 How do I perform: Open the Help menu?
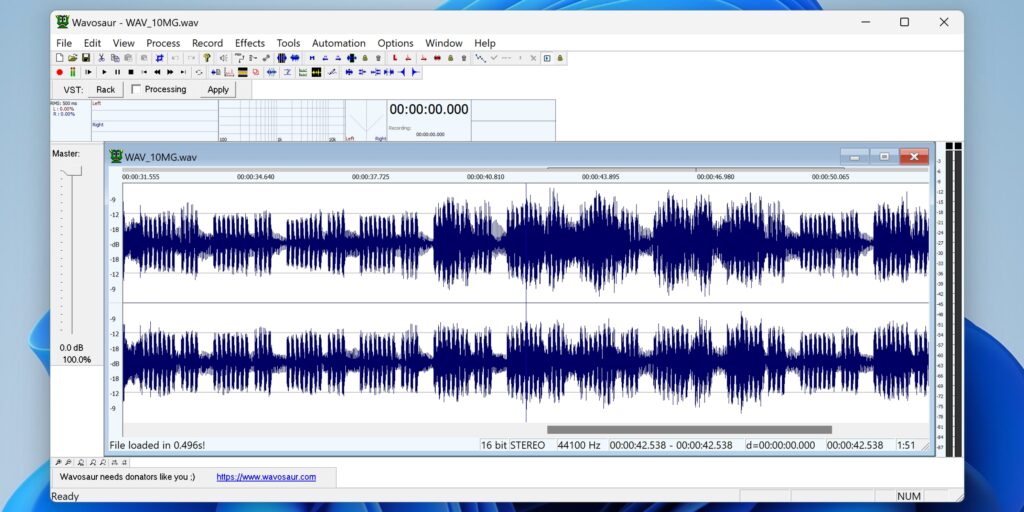485,43
